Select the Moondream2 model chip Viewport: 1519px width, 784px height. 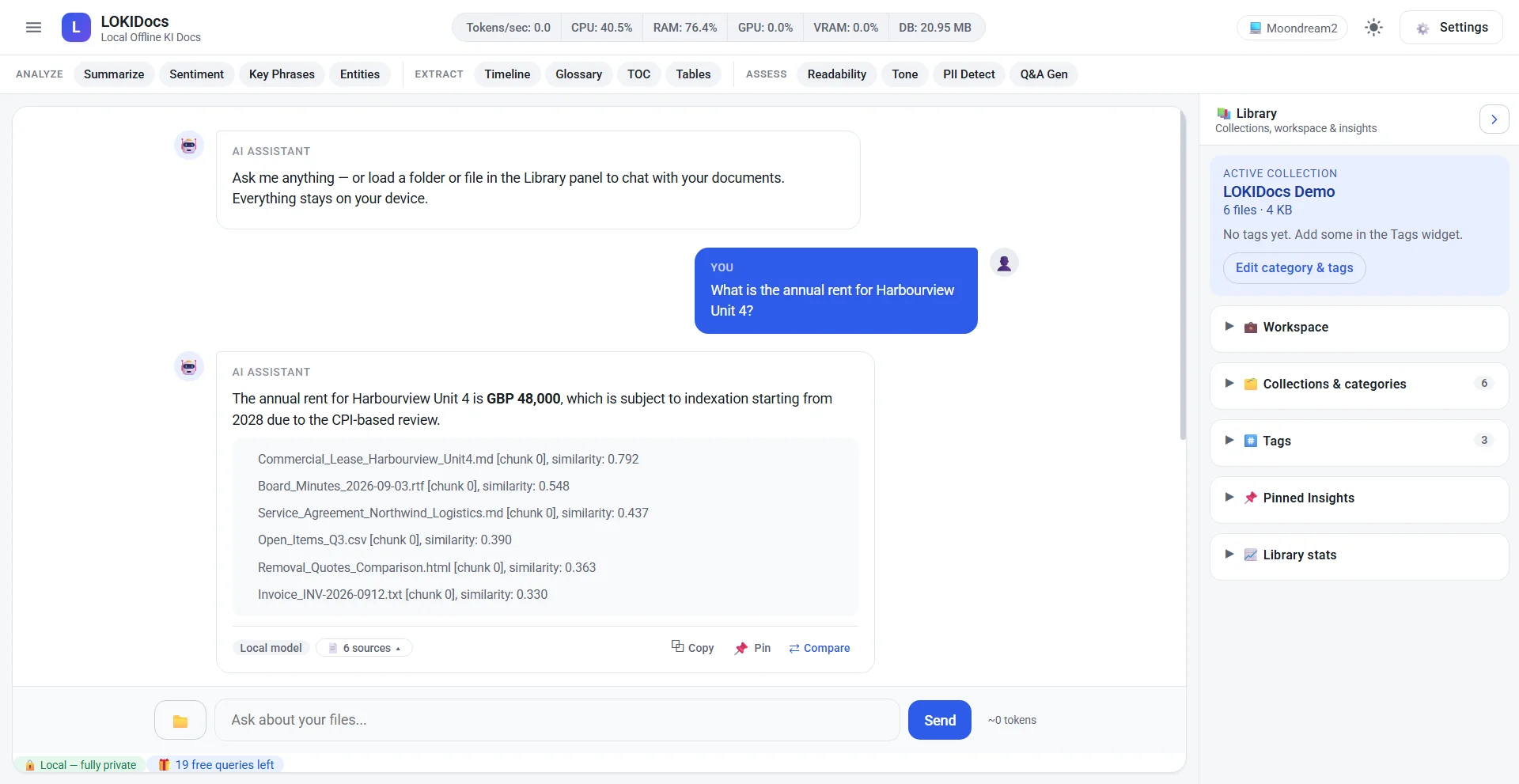click(1292, 28)
